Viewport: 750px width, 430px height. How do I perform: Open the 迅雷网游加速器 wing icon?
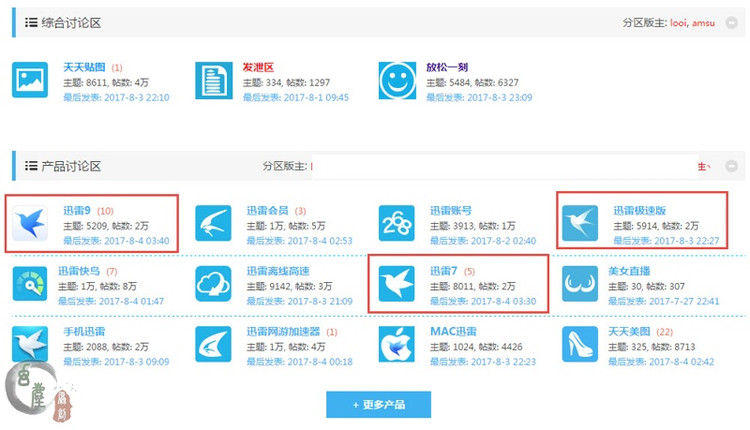213,344
